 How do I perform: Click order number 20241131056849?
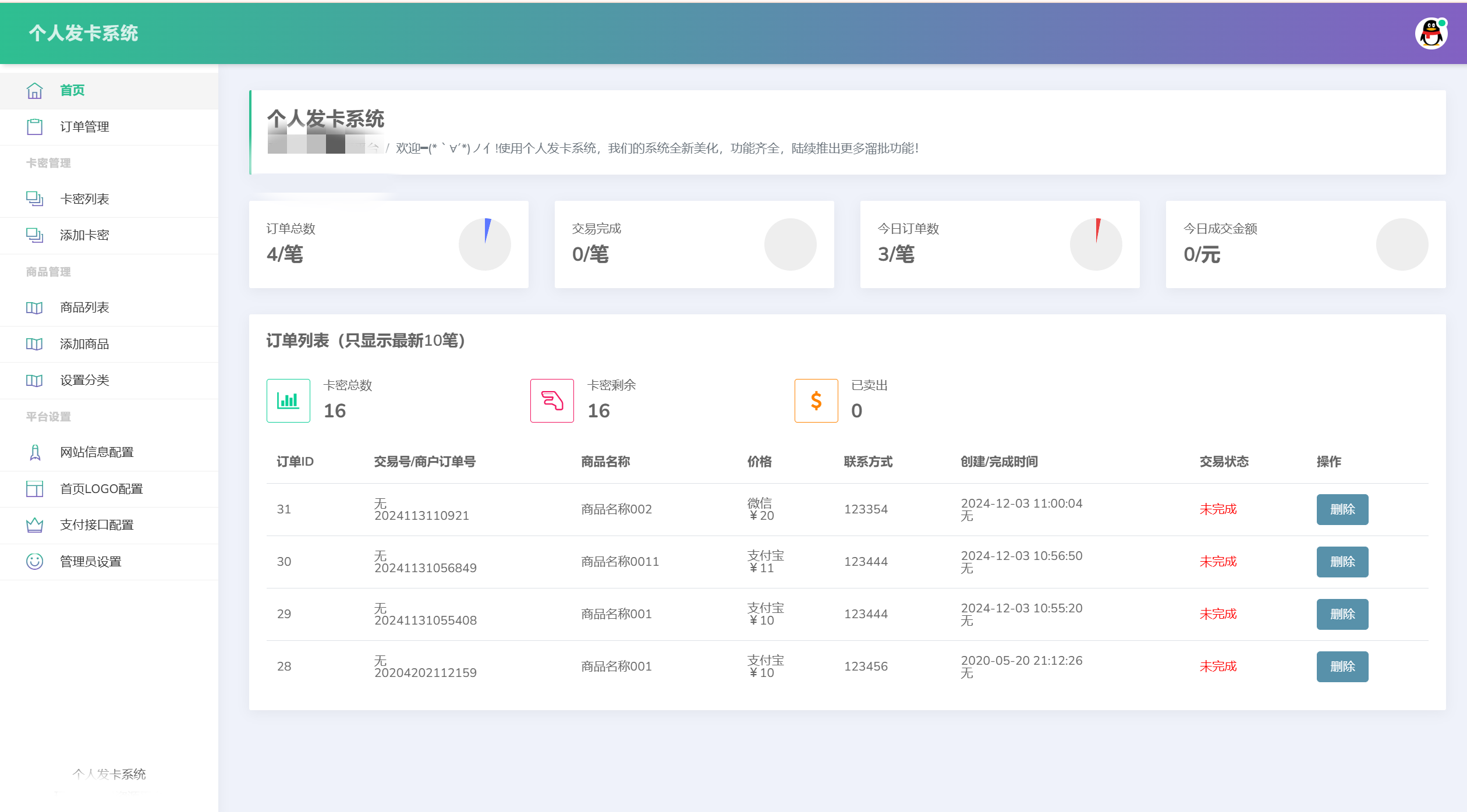pos(426,568)
